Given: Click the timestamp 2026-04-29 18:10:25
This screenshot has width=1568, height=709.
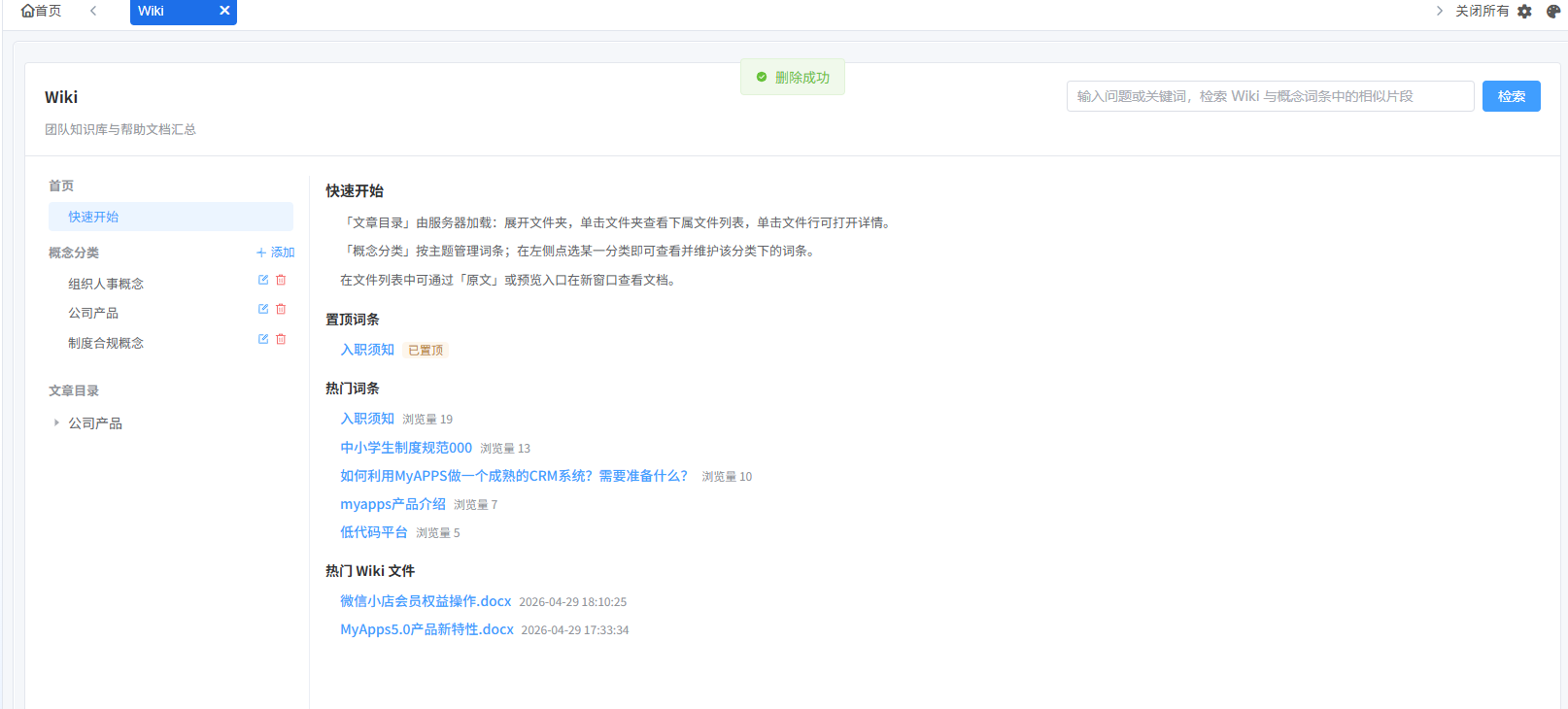Looking at the screenshot, I should point(573,602).
